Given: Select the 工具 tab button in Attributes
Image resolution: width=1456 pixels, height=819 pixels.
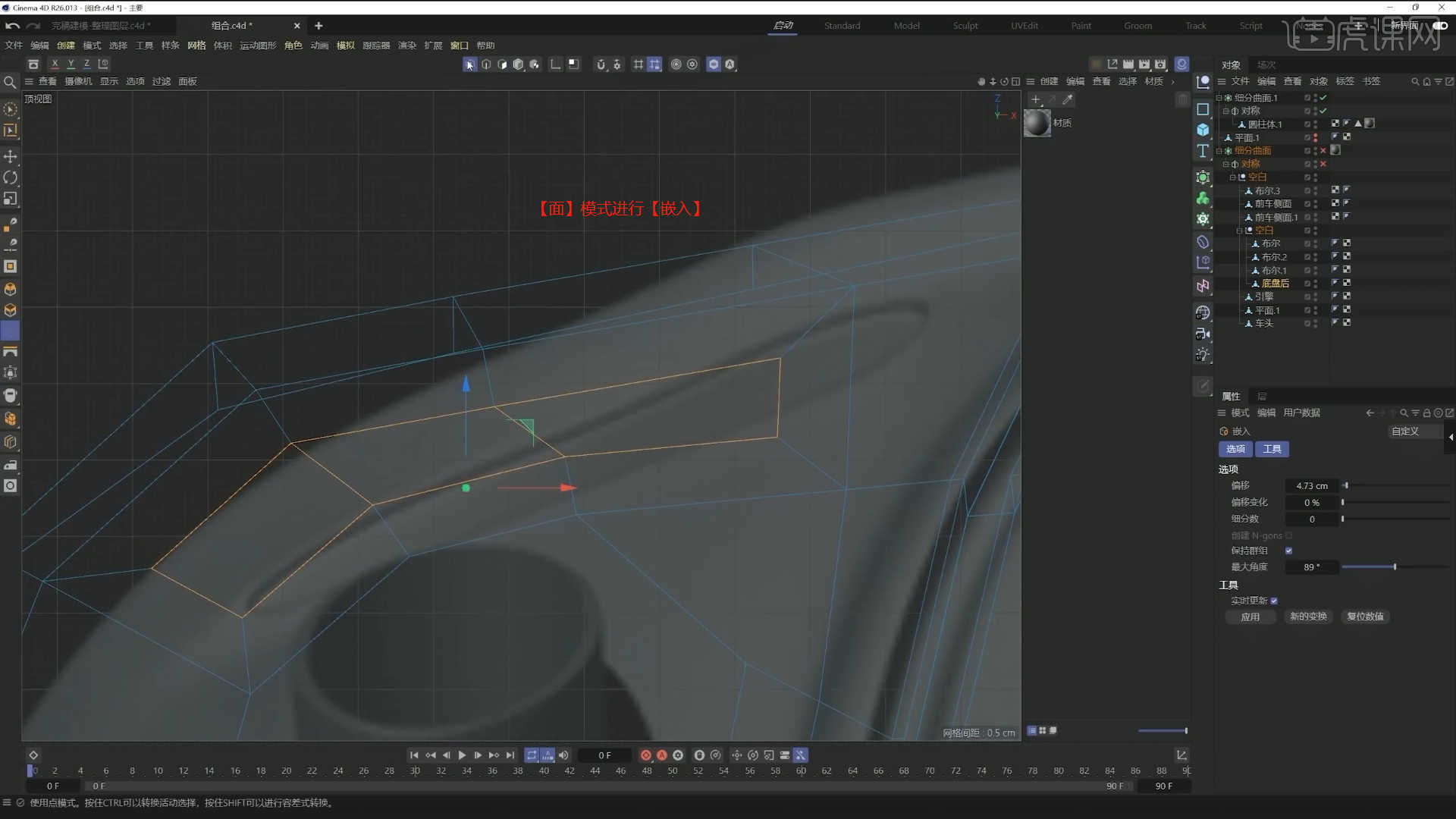Looking at the screenshot, I should pos(1272,450).
